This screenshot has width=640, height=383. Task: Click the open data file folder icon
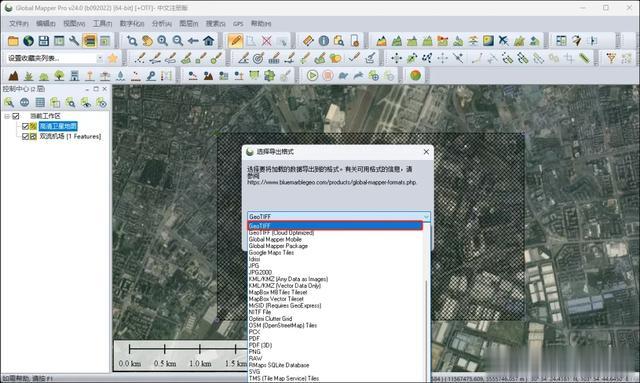pyautogui.click(x=13, y=41)
